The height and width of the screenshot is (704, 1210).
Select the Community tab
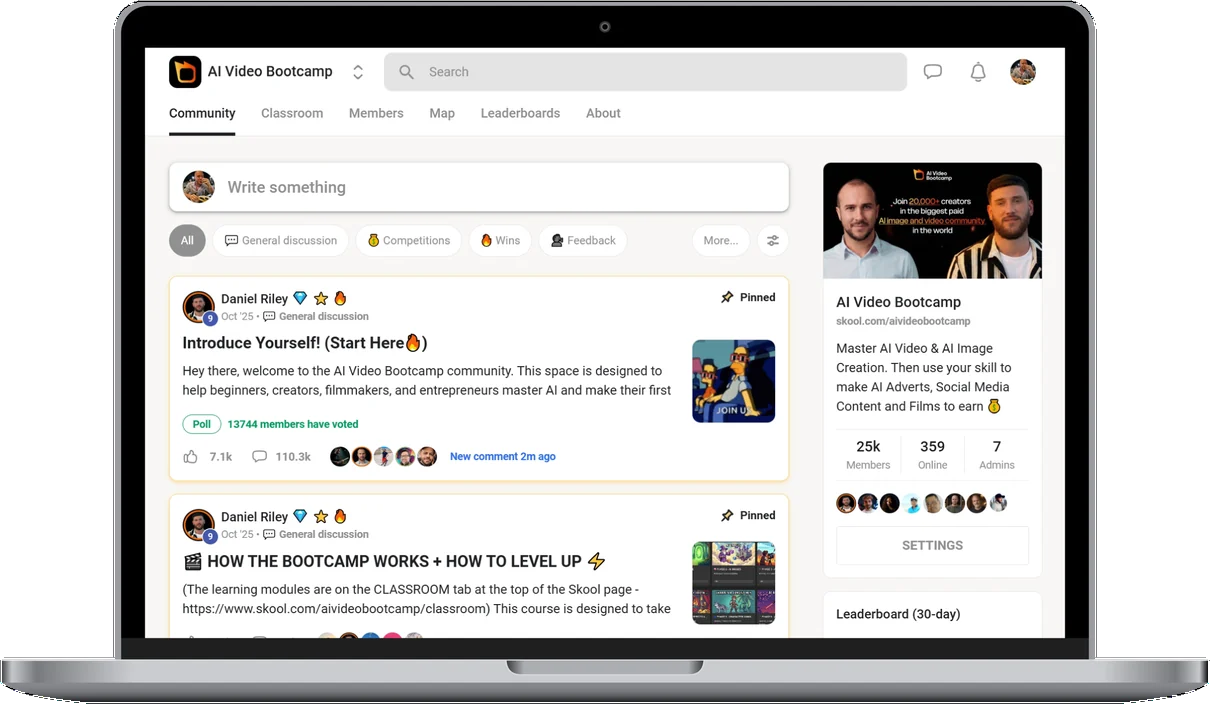click(x=202, y=113)
